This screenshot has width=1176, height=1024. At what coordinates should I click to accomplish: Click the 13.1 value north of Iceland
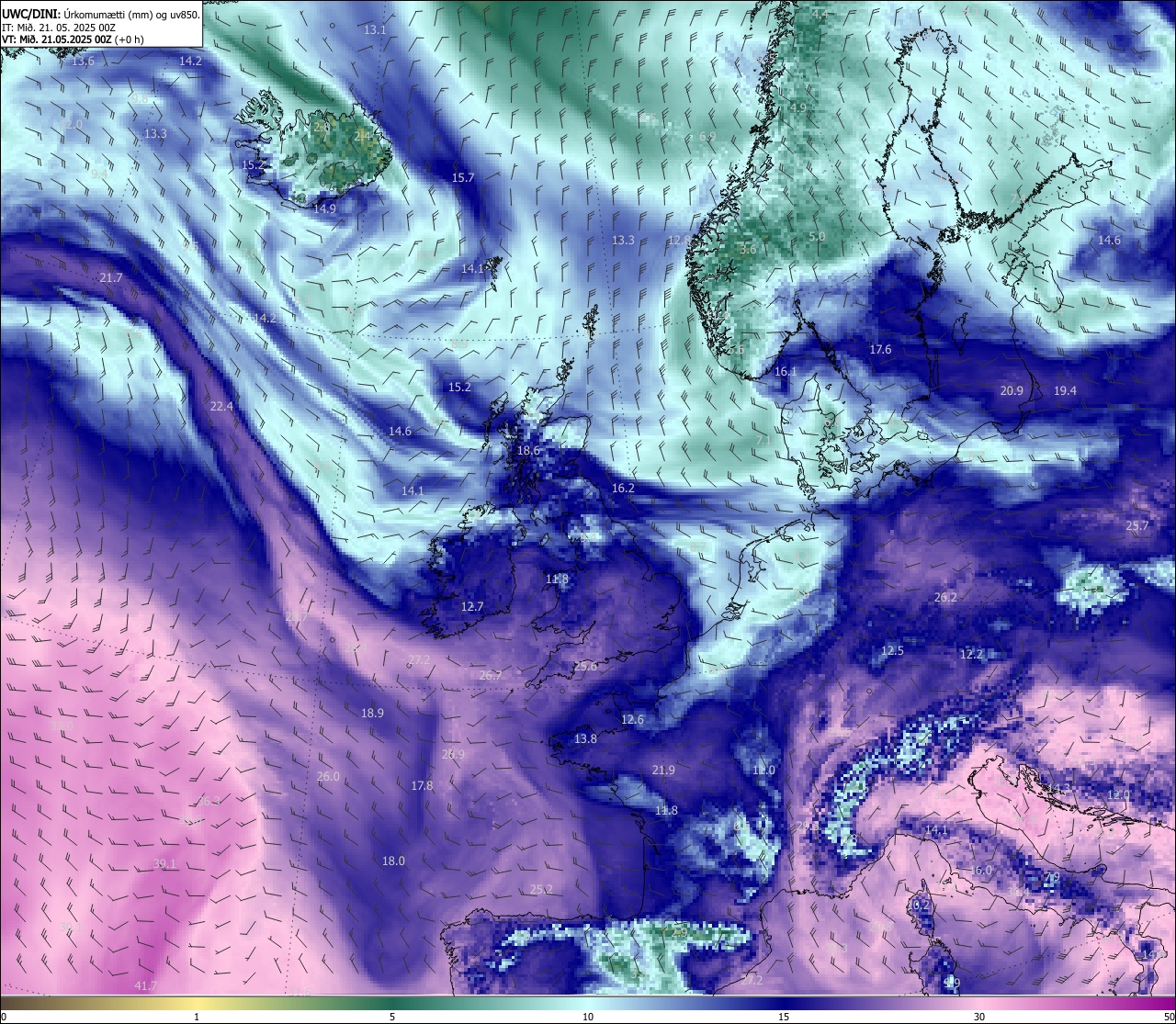click(x=375, y=29)
